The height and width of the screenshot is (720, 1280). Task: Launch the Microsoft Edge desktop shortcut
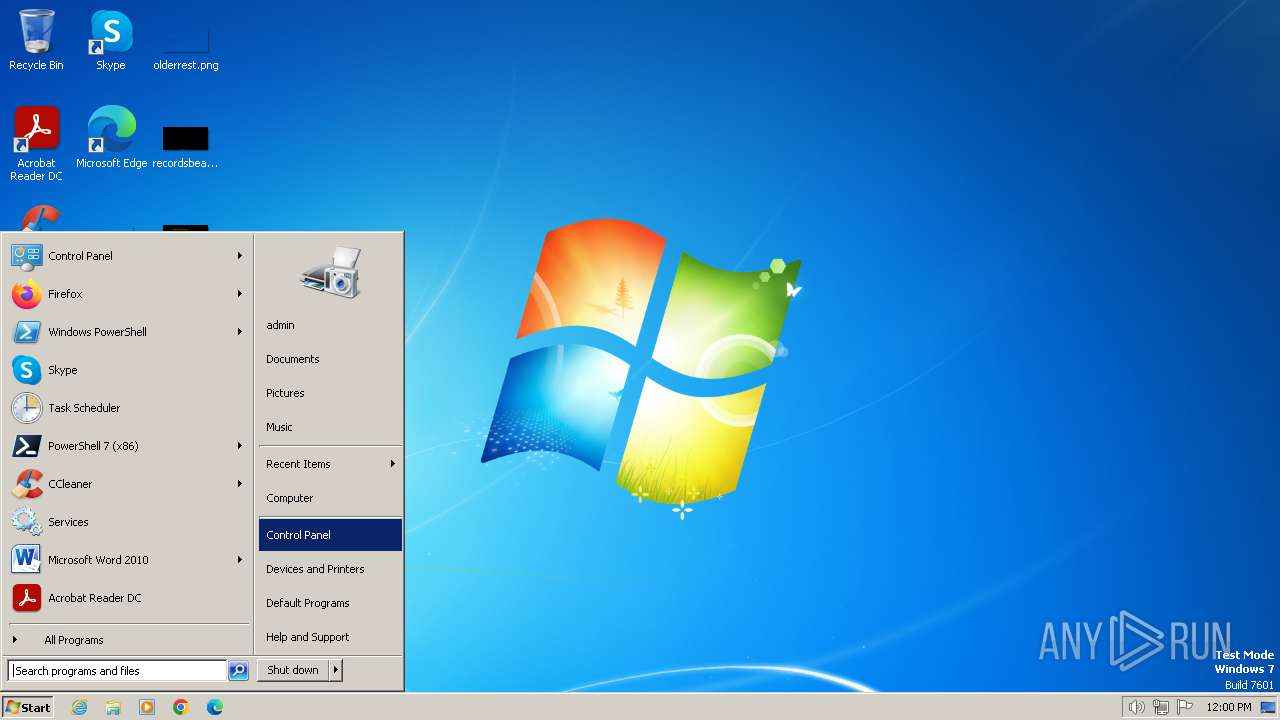coord(111,138)
